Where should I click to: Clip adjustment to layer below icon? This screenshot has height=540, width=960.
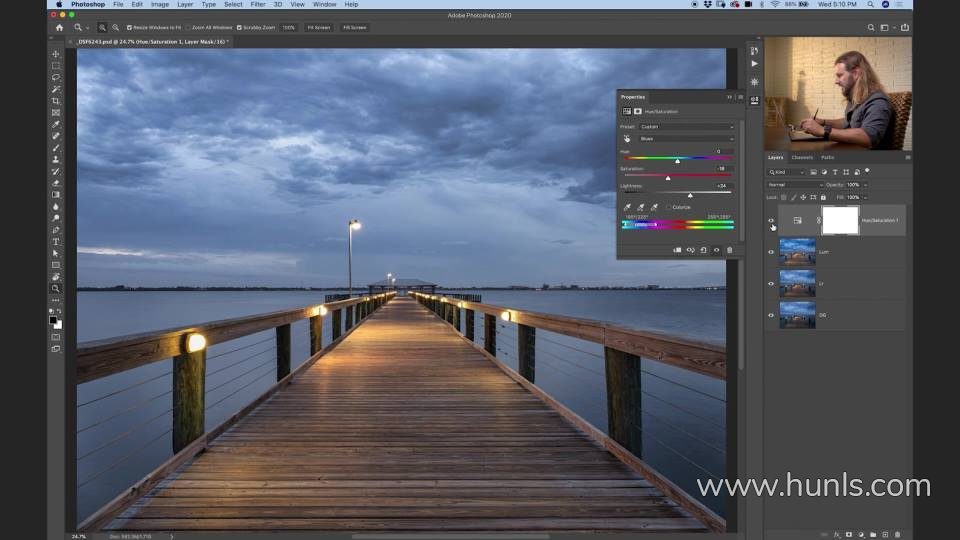click(x=677, y=250)
